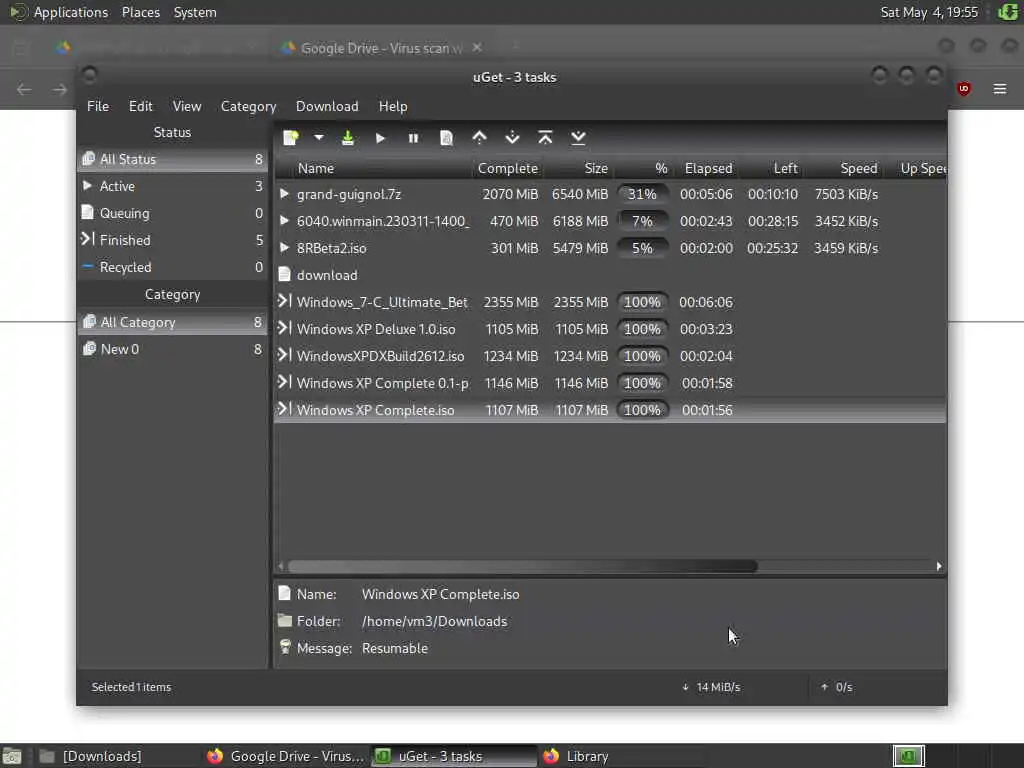Select the New 0 category

pos(172,349)
